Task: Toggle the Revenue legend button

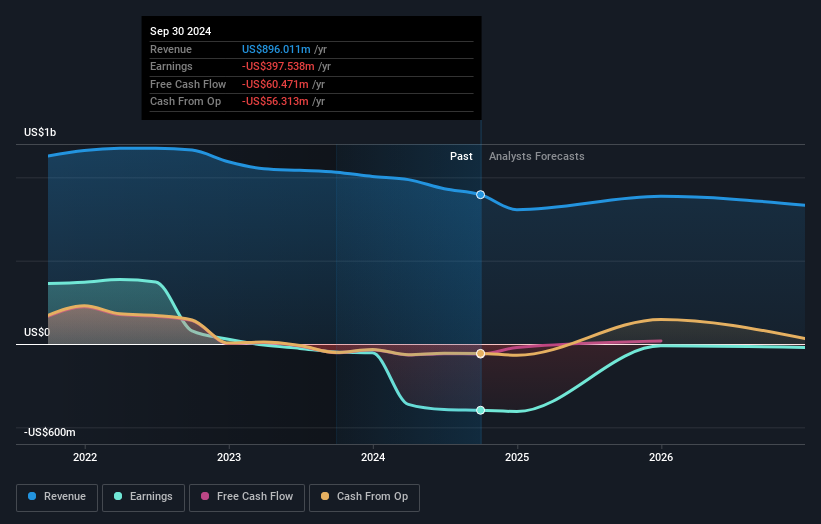Action: pos(57,497)
